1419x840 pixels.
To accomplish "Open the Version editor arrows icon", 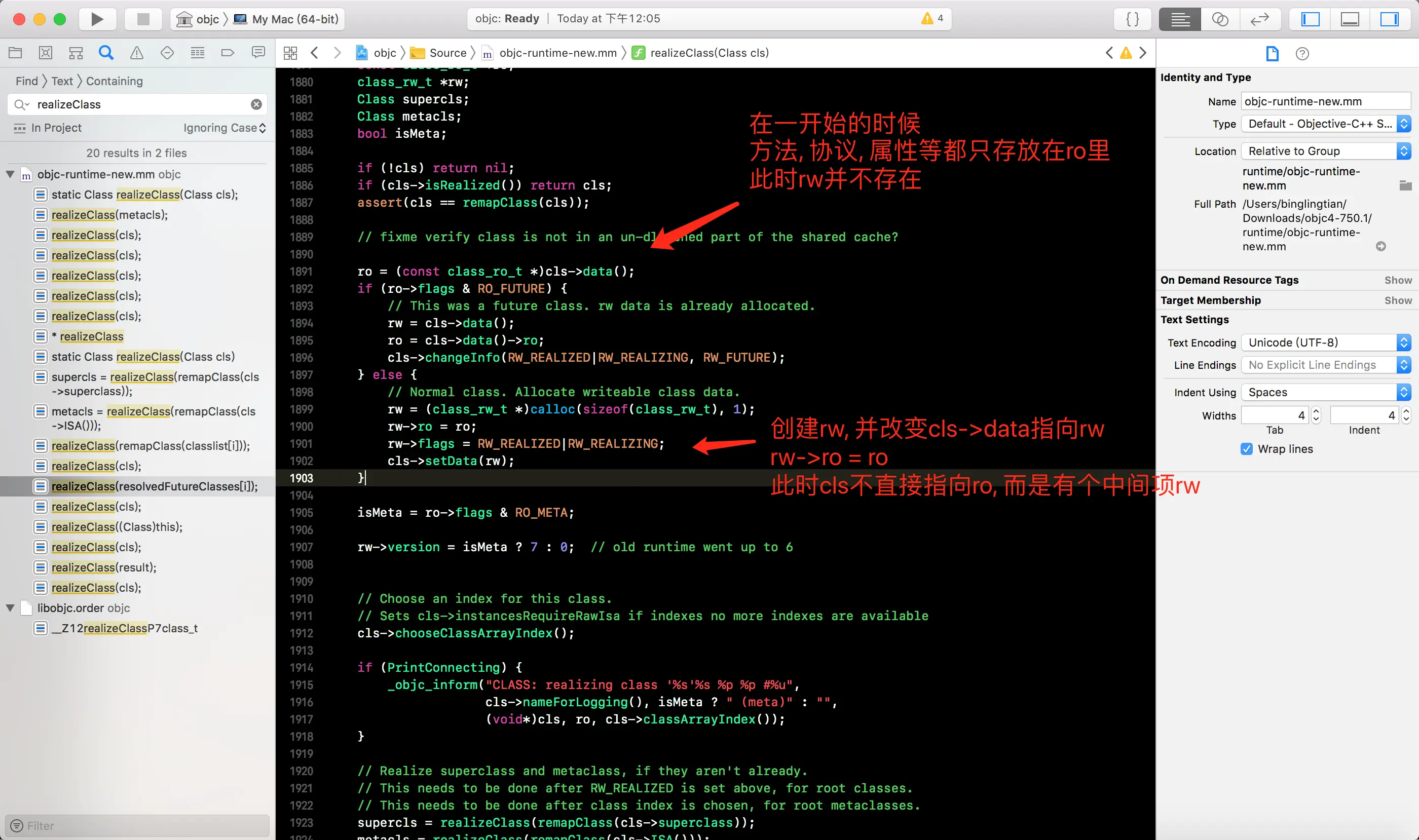I will 1259,19.
